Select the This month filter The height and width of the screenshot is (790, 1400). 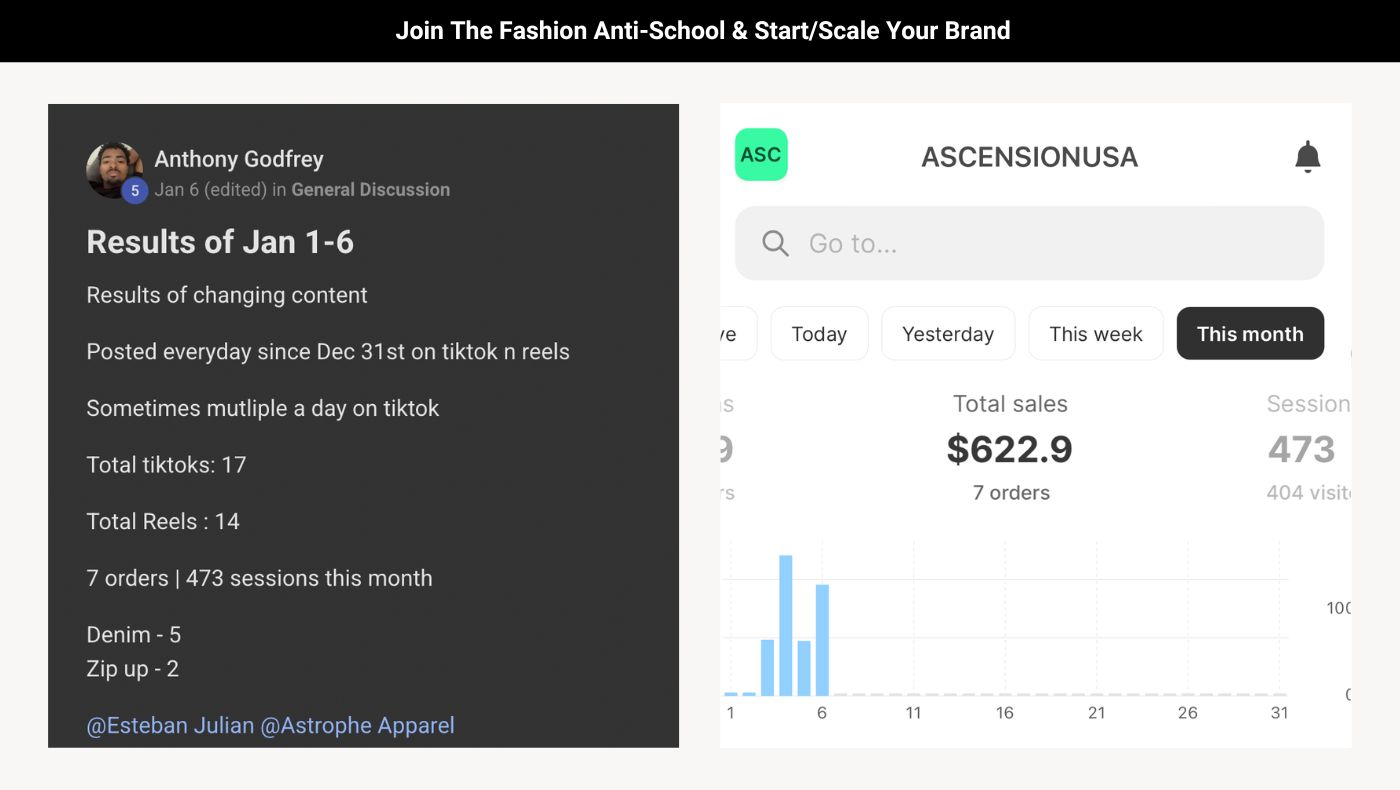click(x=1250, y=334)
